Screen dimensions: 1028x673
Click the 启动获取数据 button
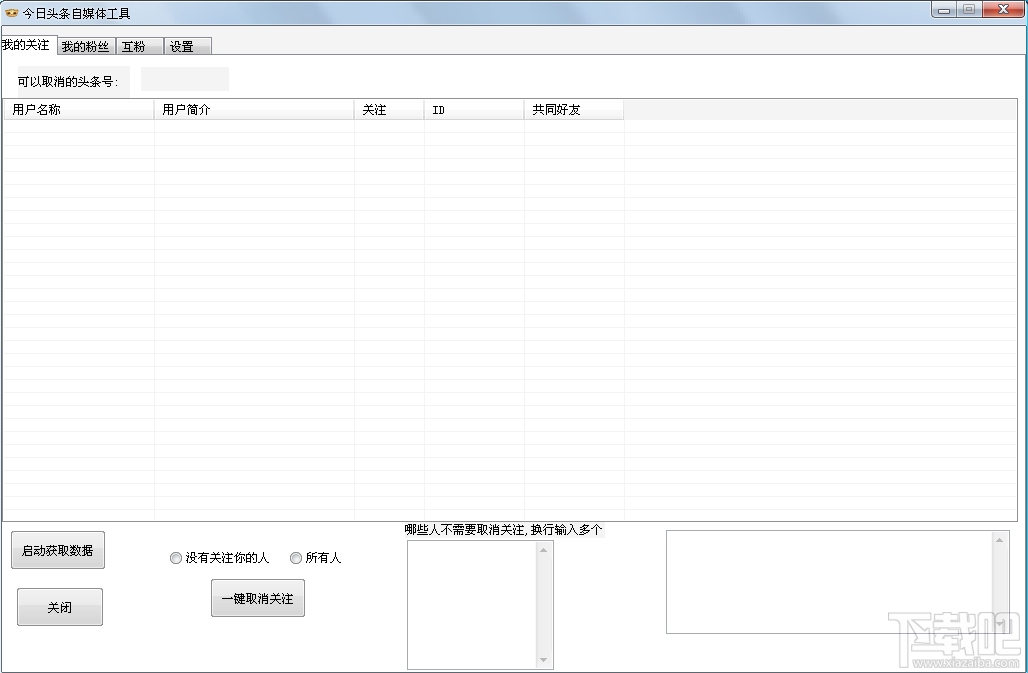pos(58,550)
